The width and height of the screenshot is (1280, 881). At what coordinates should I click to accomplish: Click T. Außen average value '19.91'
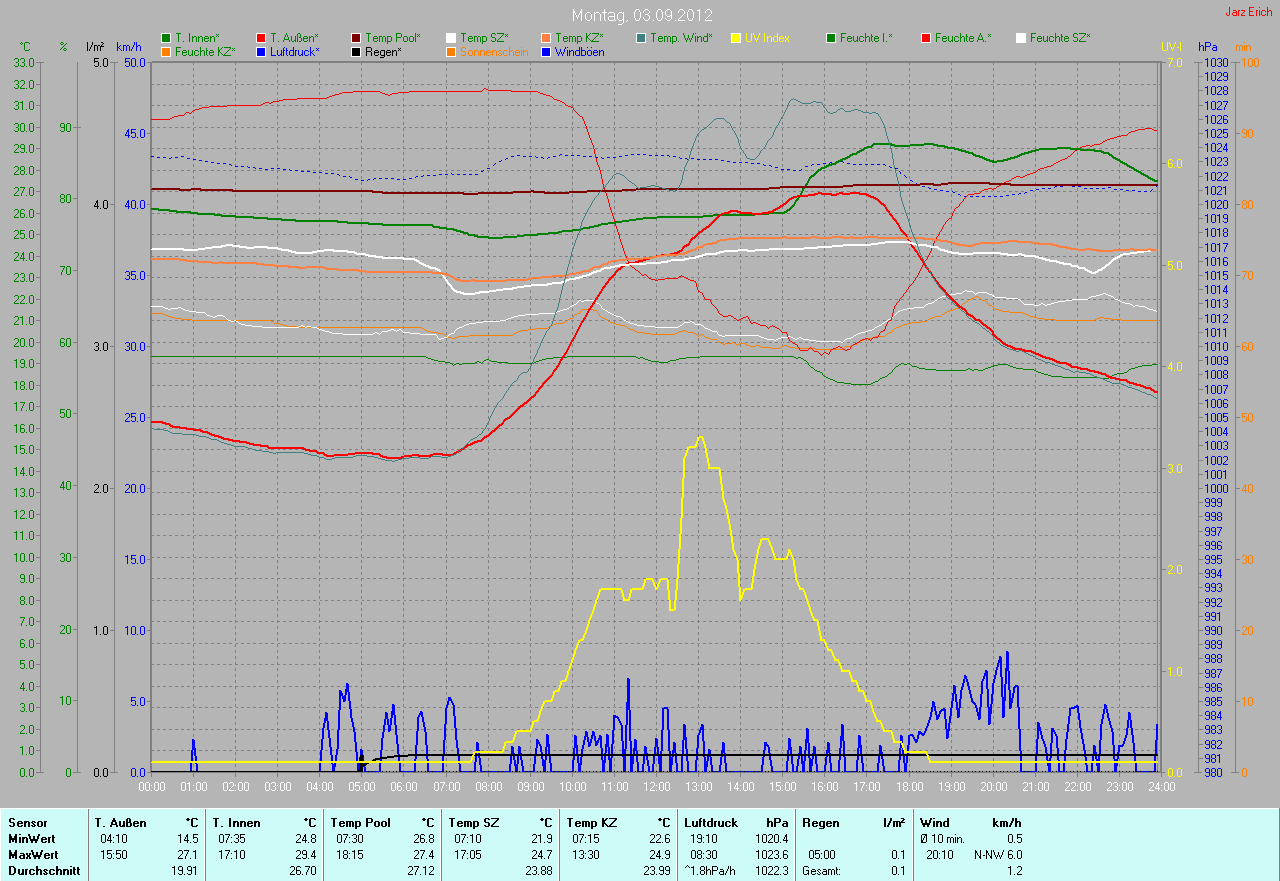184,871
